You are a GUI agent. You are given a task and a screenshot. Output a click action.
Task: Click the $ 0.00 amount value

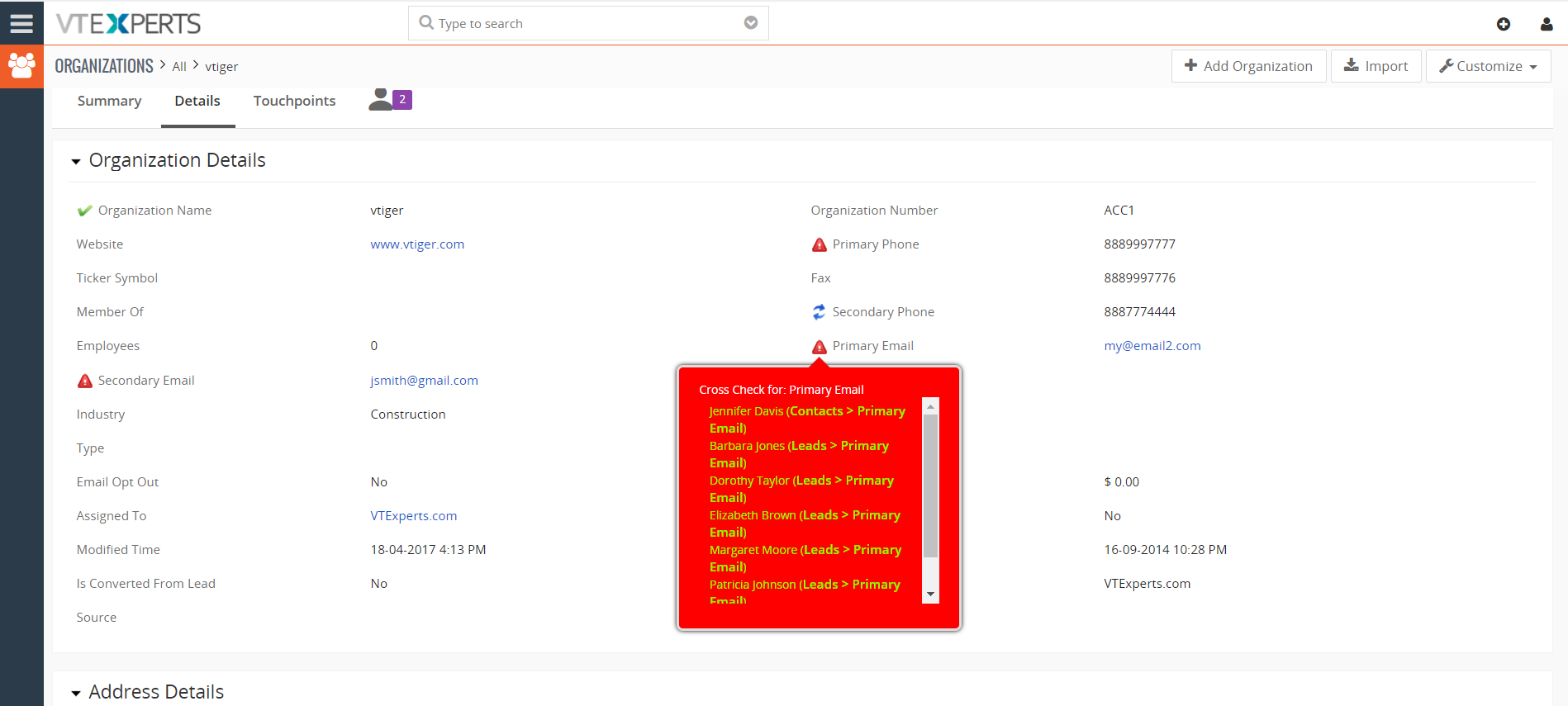click(x=1121, y=482)
